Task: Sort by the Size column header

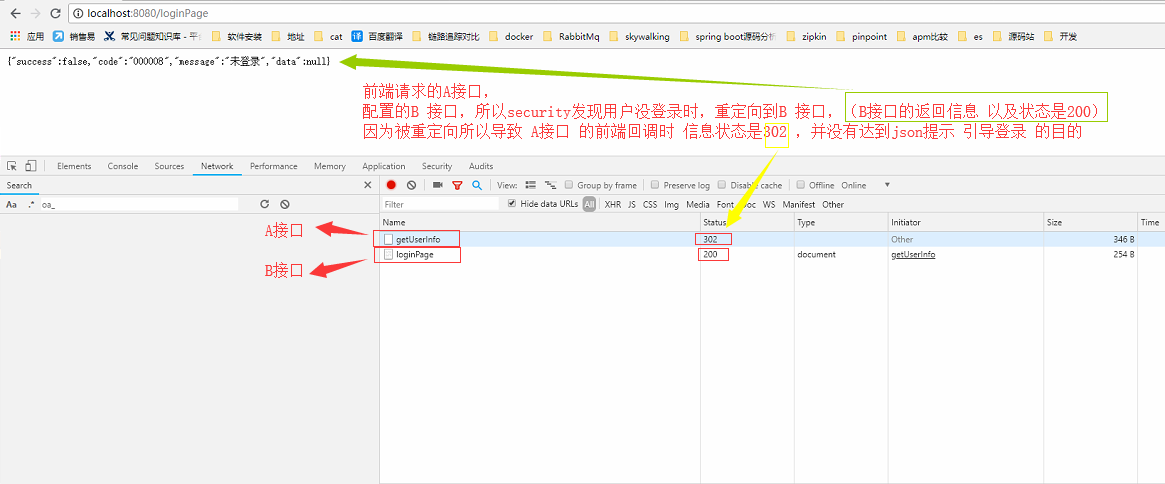Action: pyautogui.click(x=1090, y=222)
